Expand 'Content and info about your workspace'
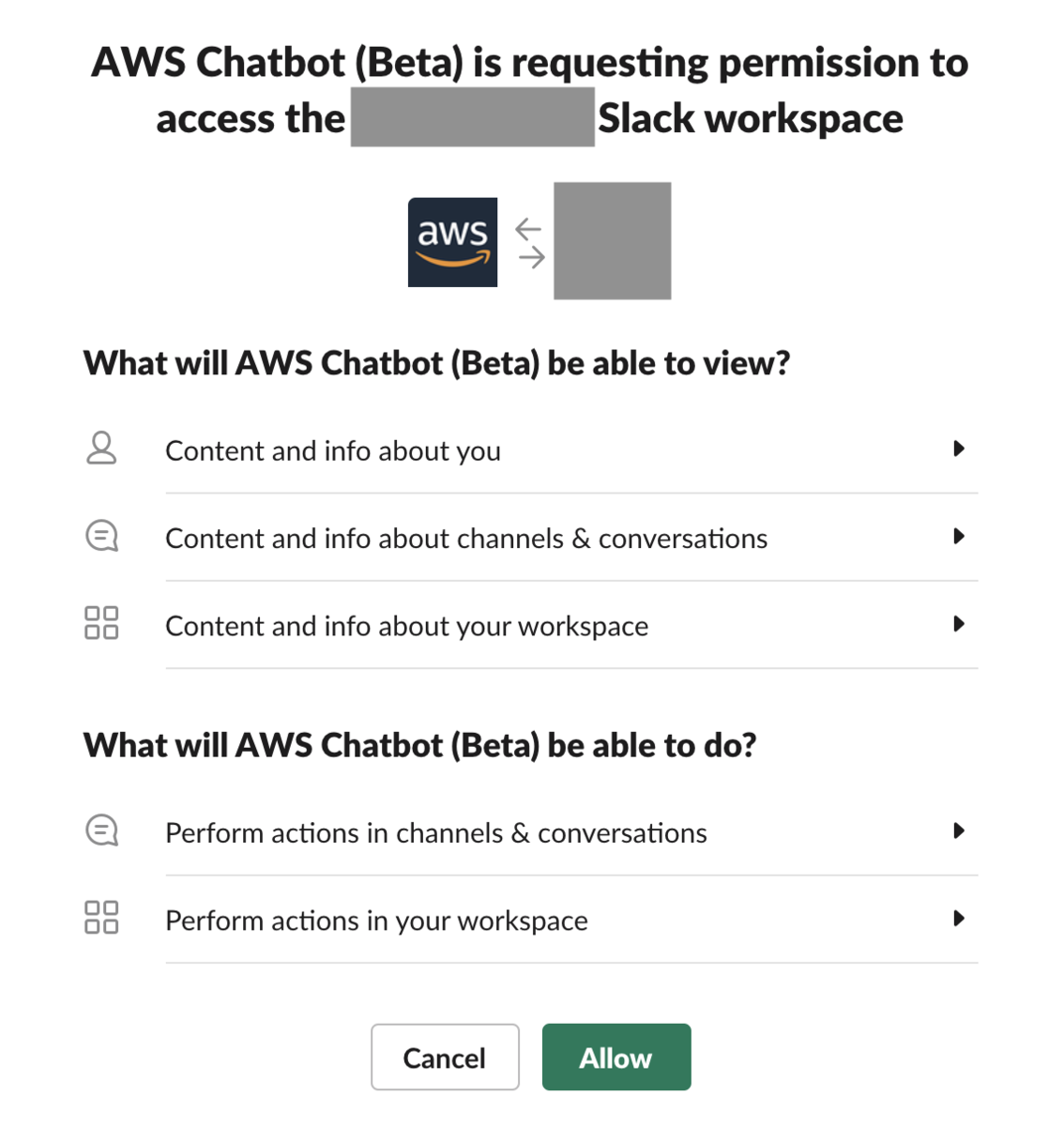Screen dimensions: 1064x1126 pos(959,623)
